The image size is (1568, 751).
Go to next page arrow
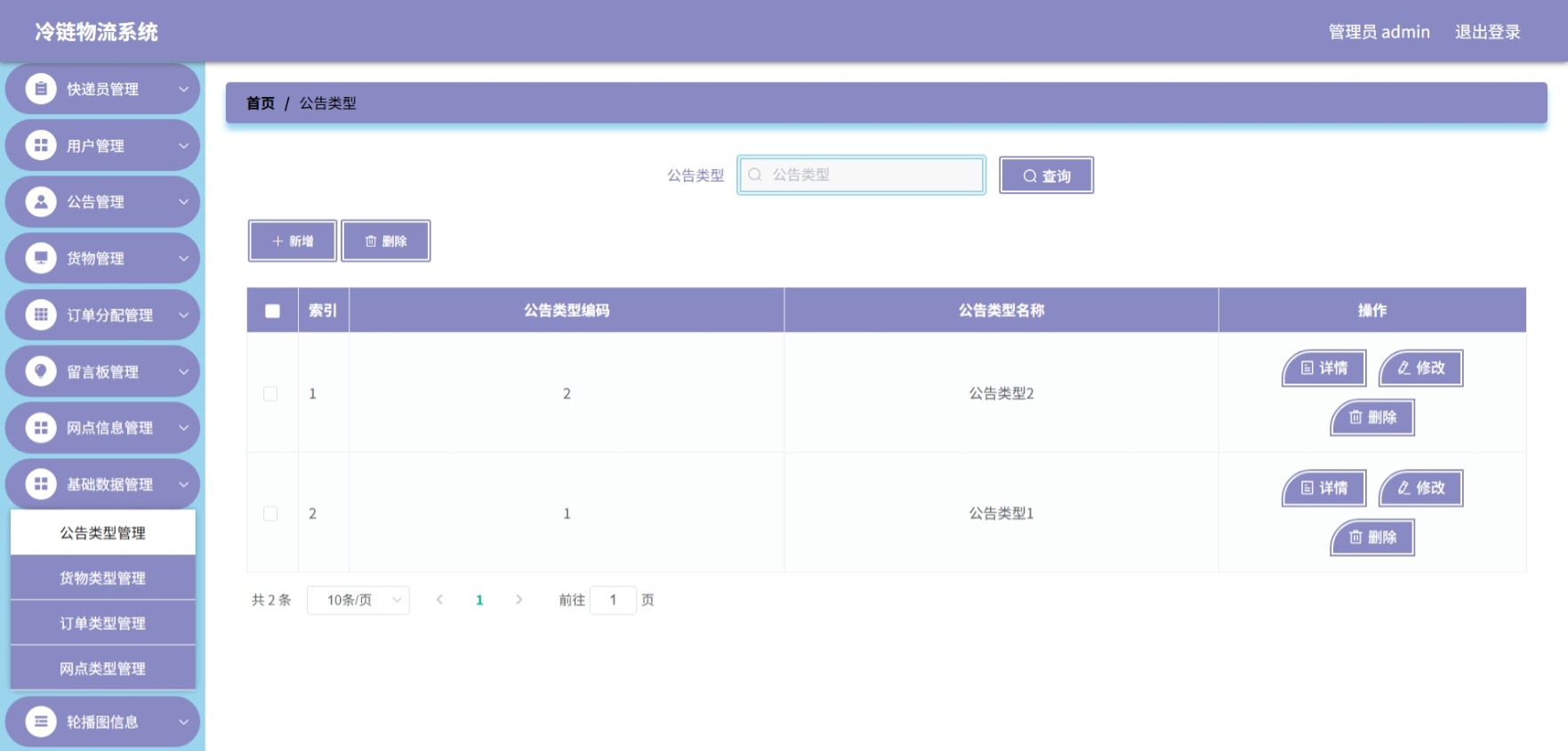tap(519, 600)
